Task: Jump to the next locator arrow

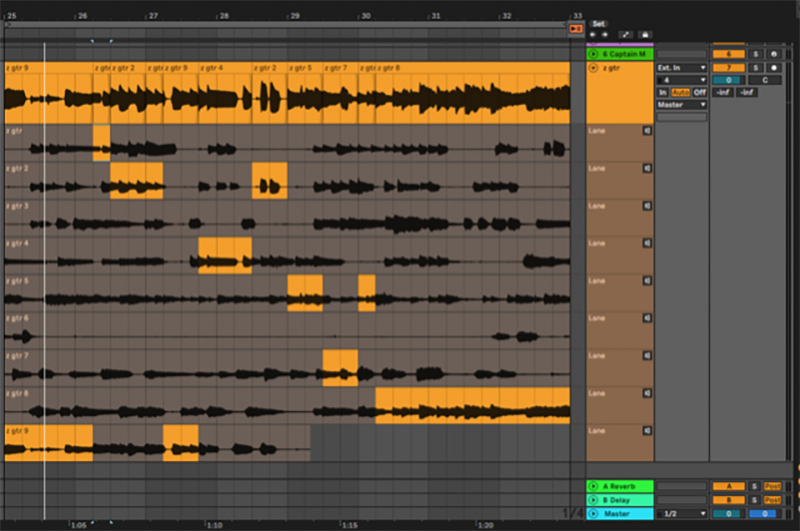Action: tap(603, 33)
